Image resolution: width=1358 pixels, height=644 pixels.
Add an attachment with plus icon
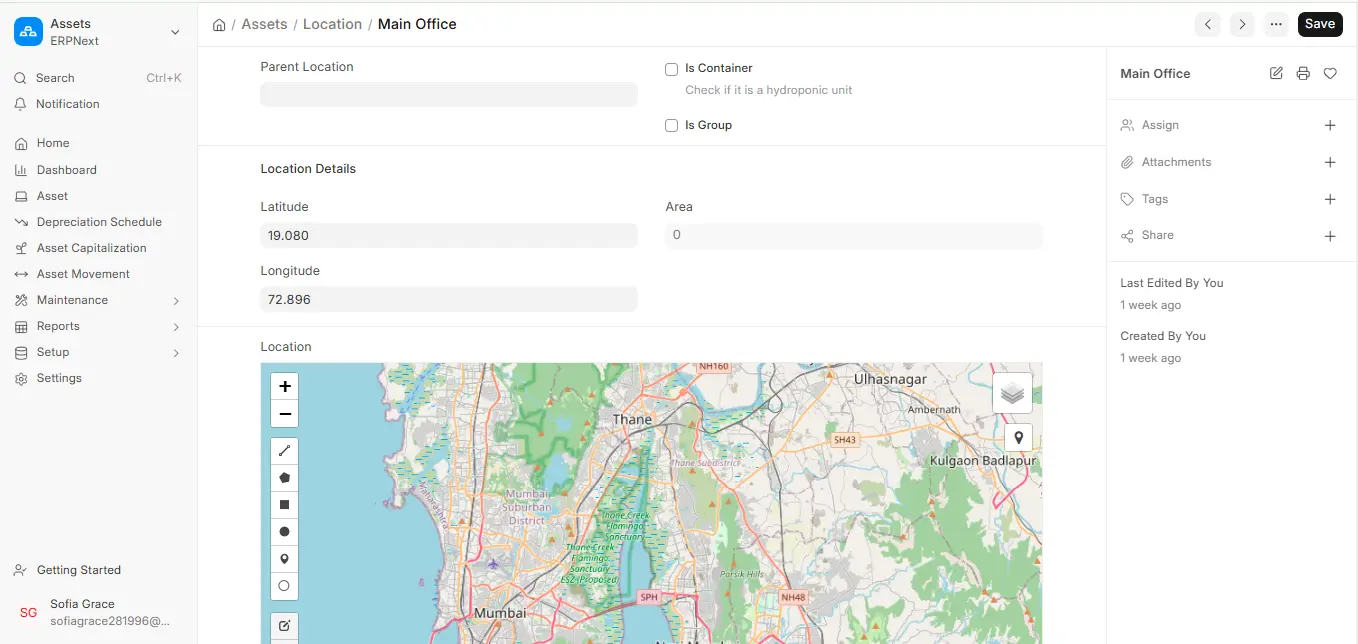tap(1330, 162)
